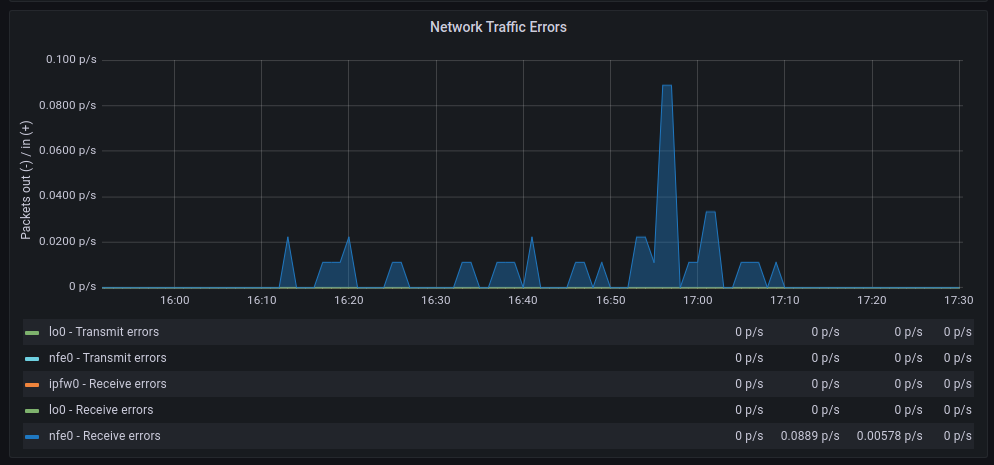Click the lo0 Transmit errors color swatch
The width and height of the screenshot is (994, 465).
coord(32,332)
